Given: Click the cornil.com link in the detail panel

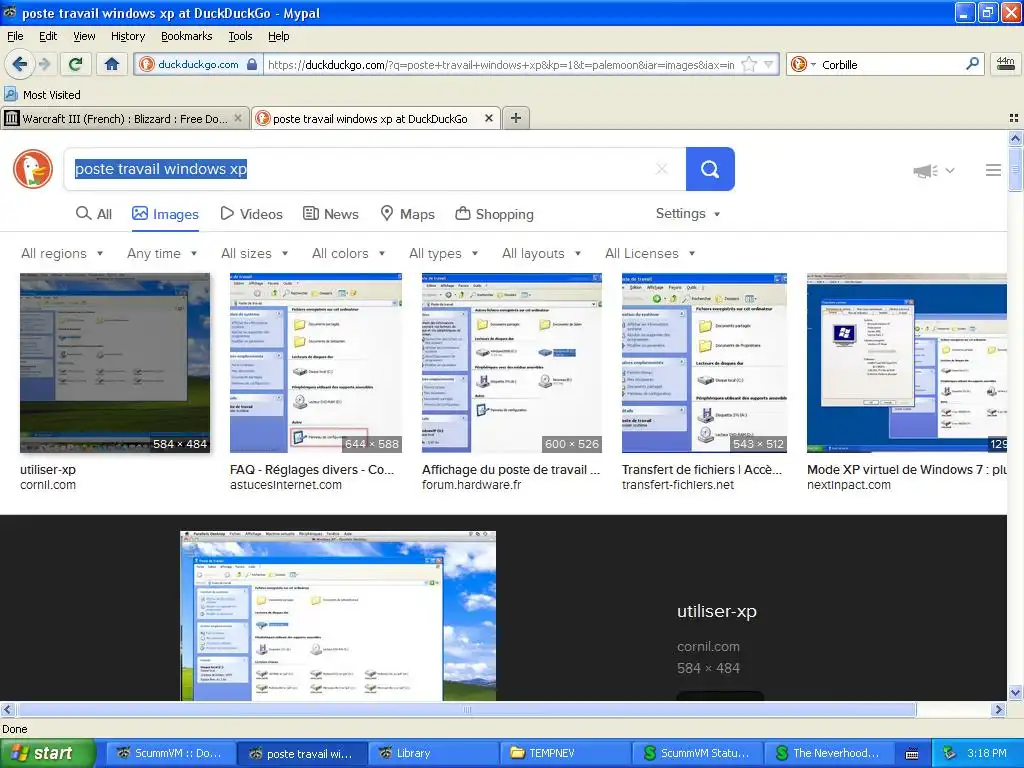Looking at the screenshot, I should coord(708,647).
